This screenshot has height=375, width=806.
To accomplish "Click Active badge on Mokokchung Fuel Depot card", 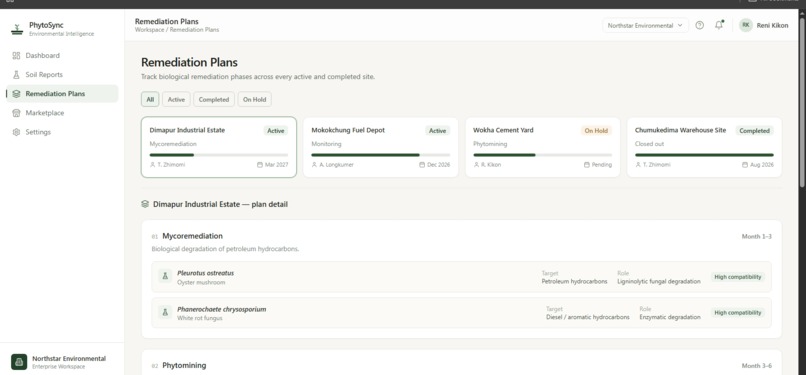I will [x=437, y=131].
